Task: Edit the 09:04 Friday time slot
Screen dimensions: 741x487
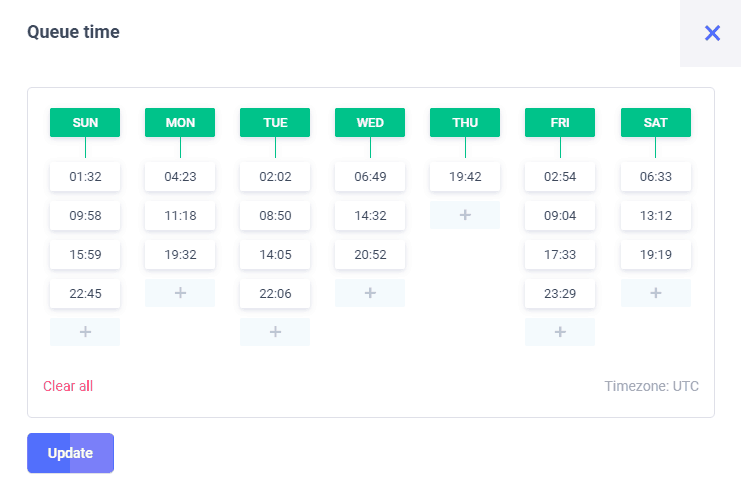Action: point(560,215)
